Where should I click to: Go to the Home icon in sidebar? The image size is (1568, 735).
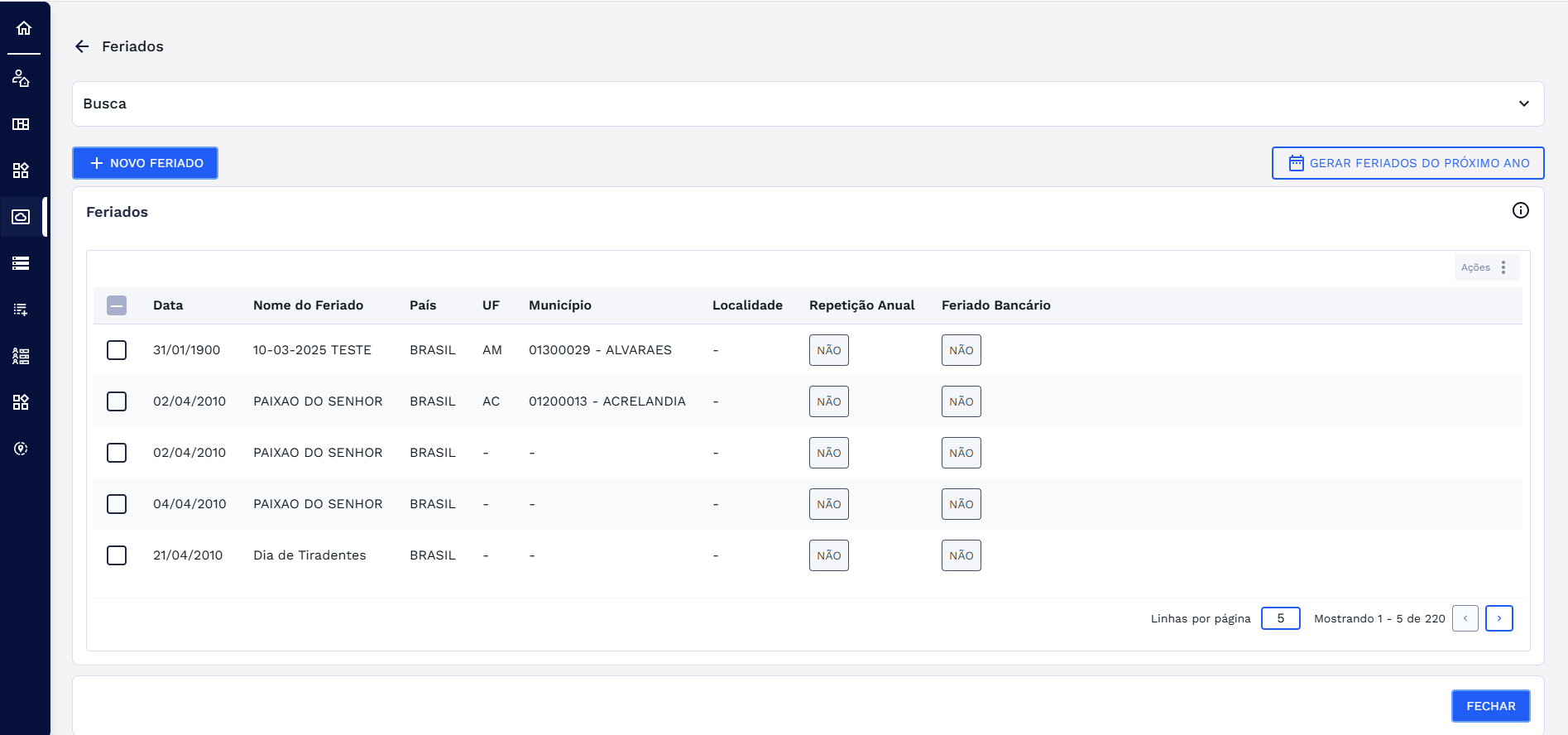coord(24,28)
